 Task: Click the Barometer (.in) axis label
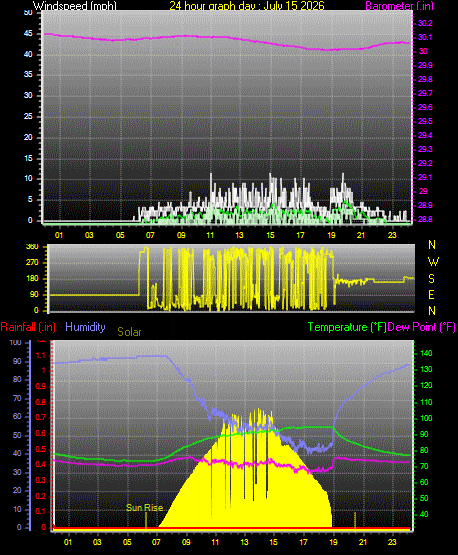pyautogui.click(x=399, y=6)
